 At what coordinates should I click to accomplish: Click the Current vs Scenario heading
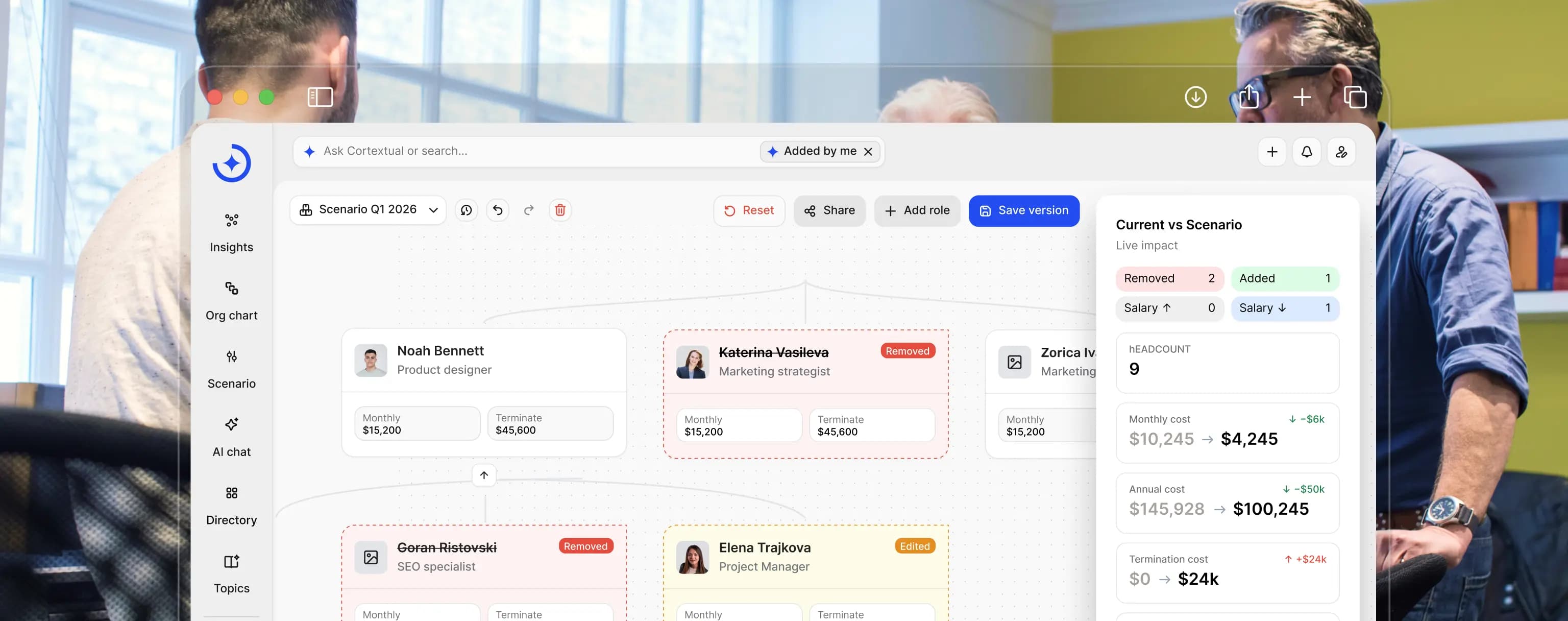[1179, 225]
